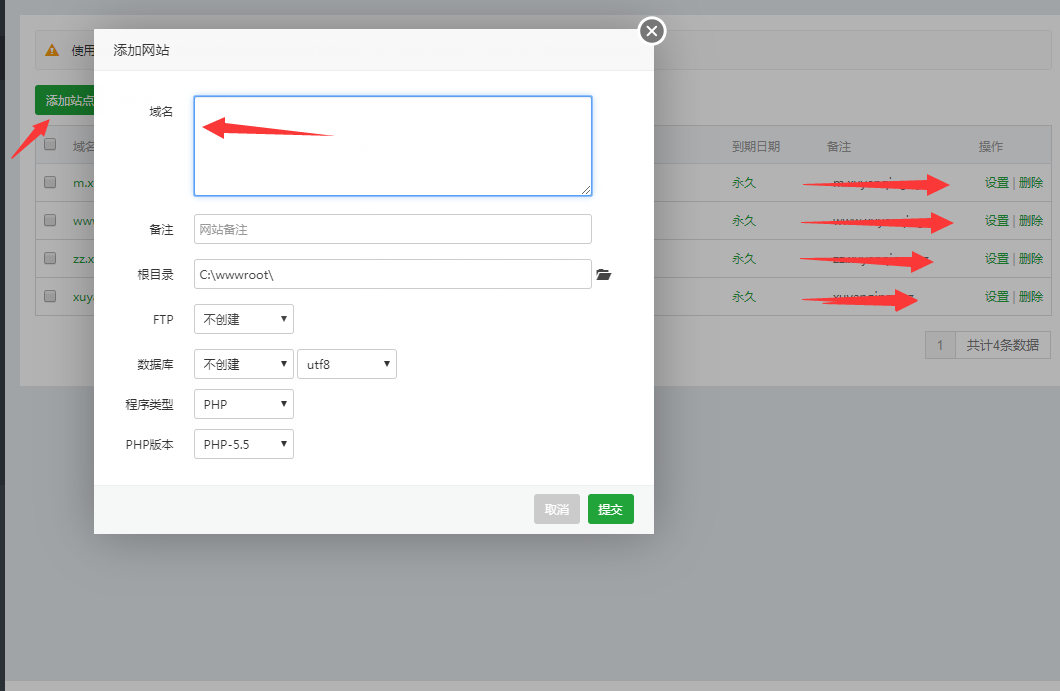Click 删除 for the third site row
The image size is (1060, 691).
click(x=1031, y=258)
